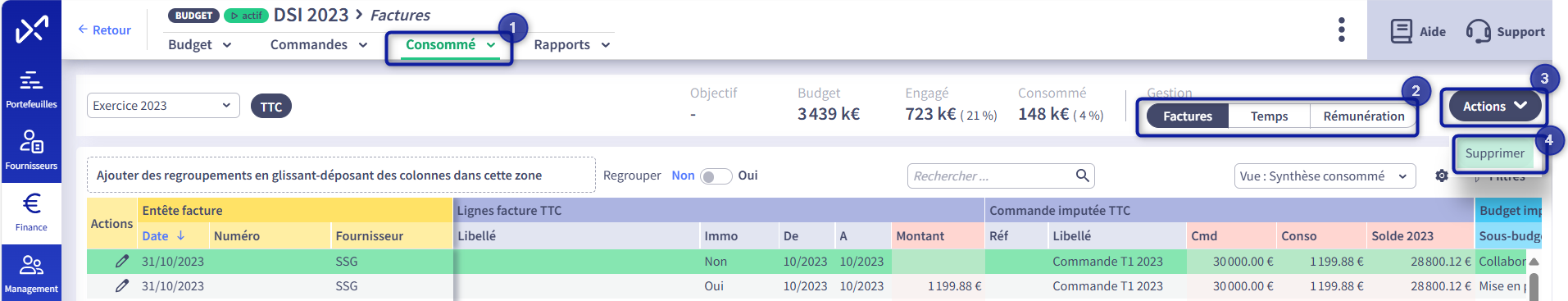Click in the Rechercher search field
The height and width of the screenshot is (301, 1568).
click(992, 176)
